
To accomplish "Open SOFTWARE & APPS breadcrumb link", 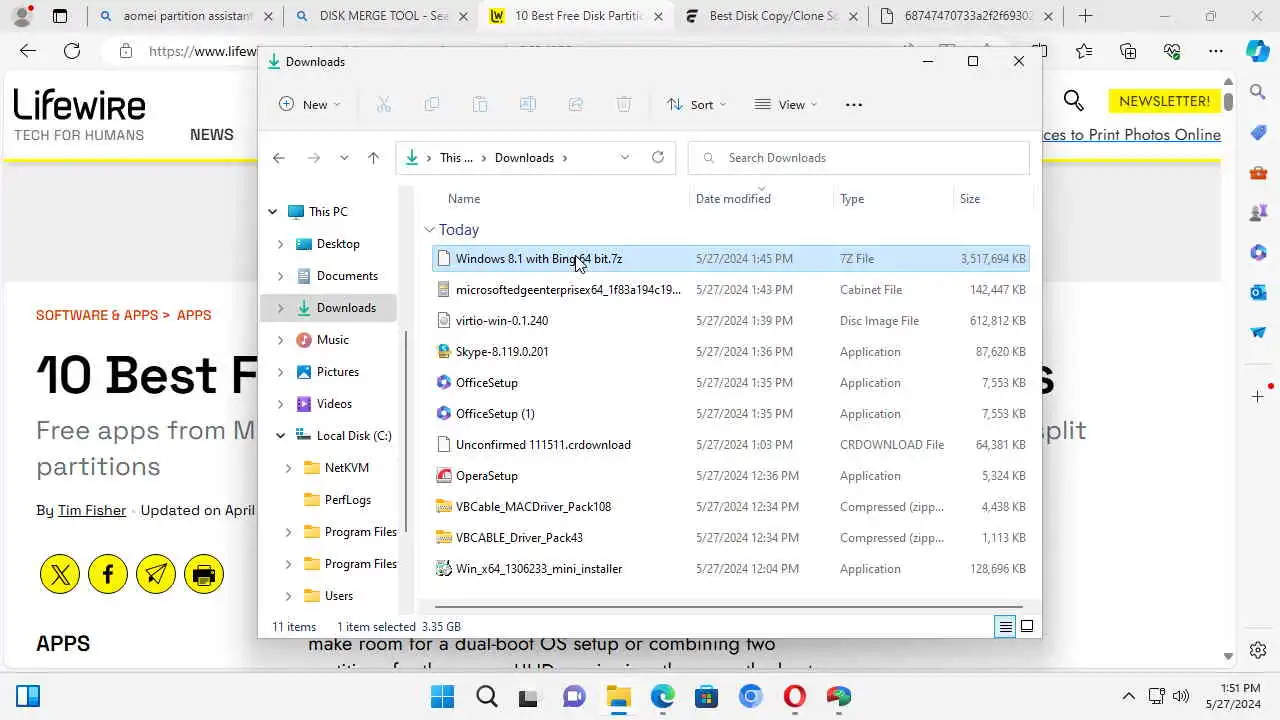I will point(97,315).
